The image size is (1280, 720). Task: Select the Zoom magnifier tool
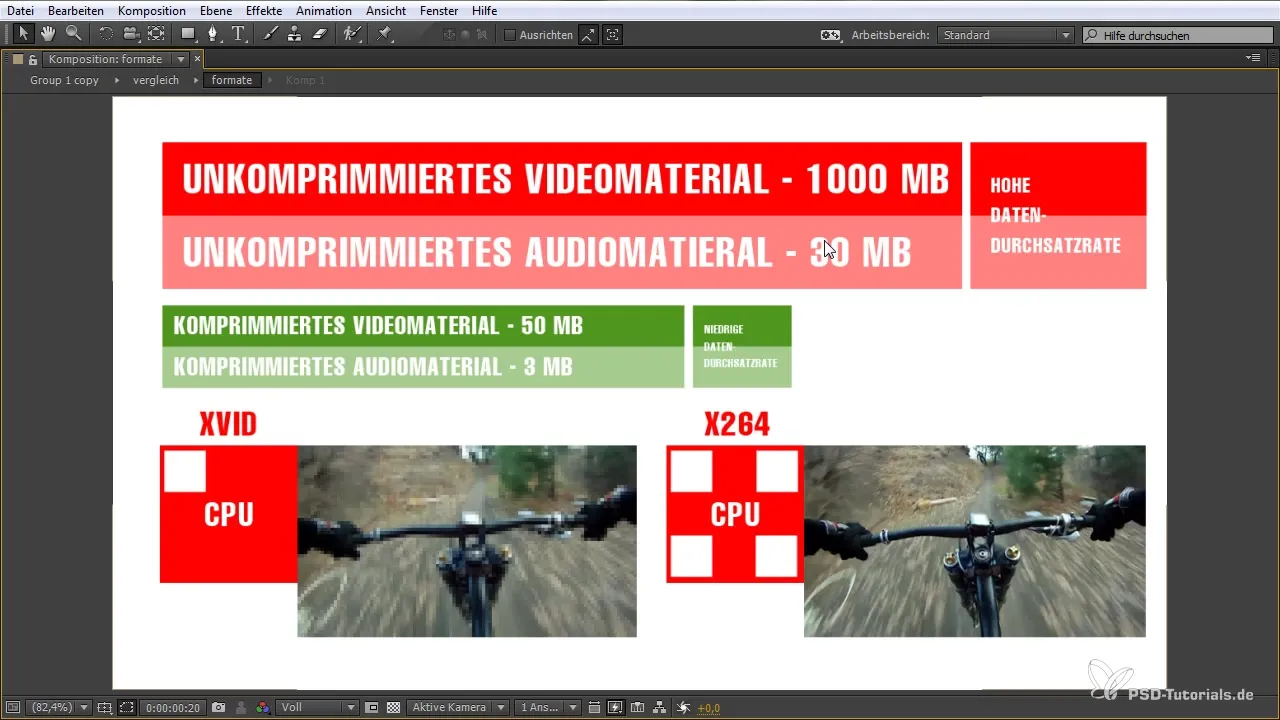[x=73, y=34]
